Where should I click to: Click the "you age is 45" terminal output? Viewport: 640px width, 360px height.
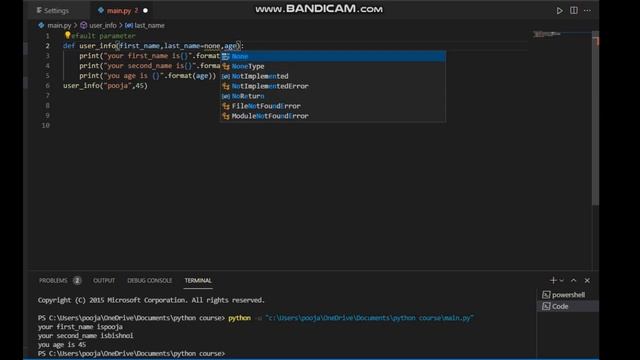pyautogui.click(x=62, y=344)
